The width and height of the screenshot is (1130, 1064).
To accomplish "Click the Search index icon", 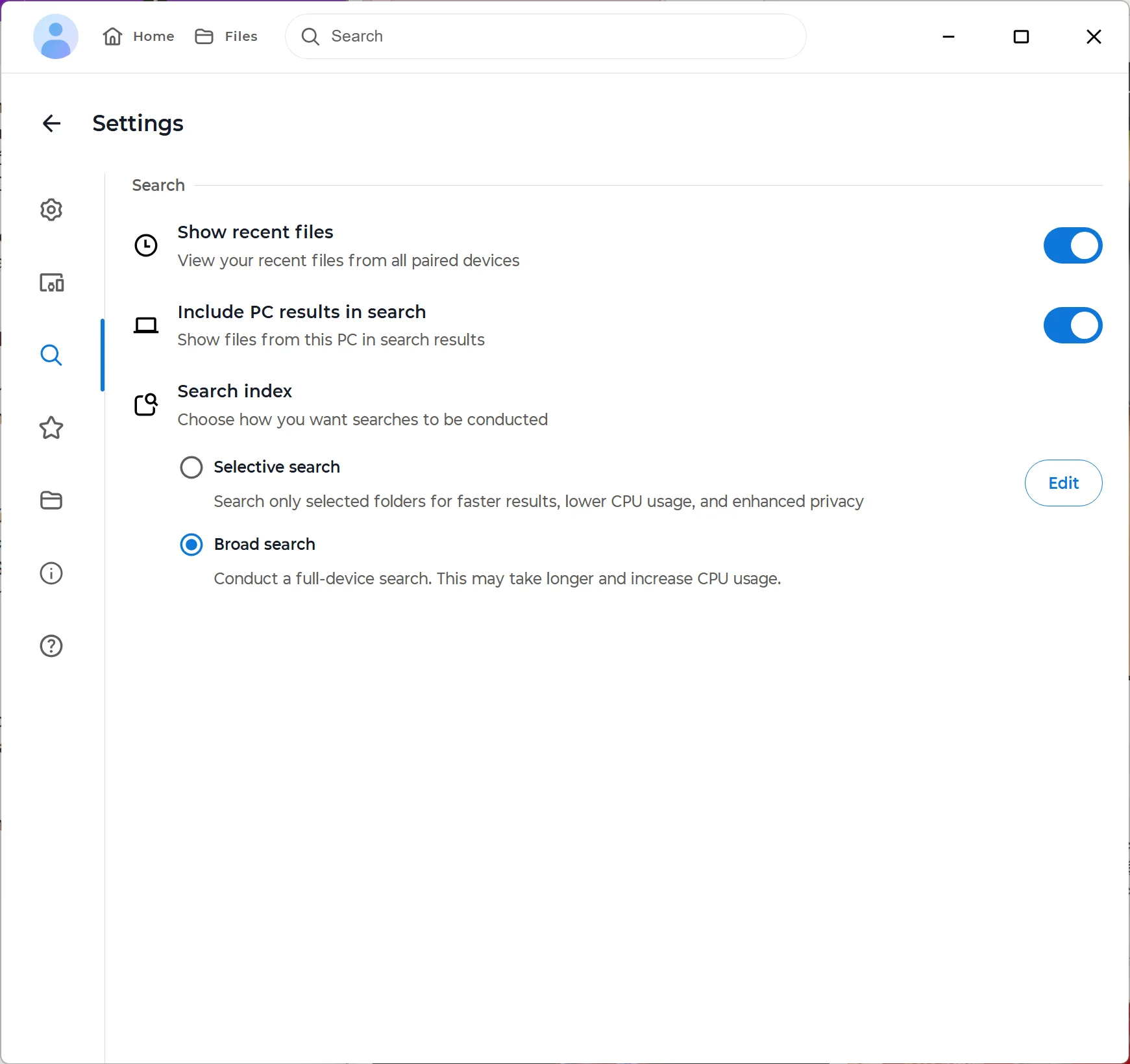I will pyautogui.click(x=146, y=404).
